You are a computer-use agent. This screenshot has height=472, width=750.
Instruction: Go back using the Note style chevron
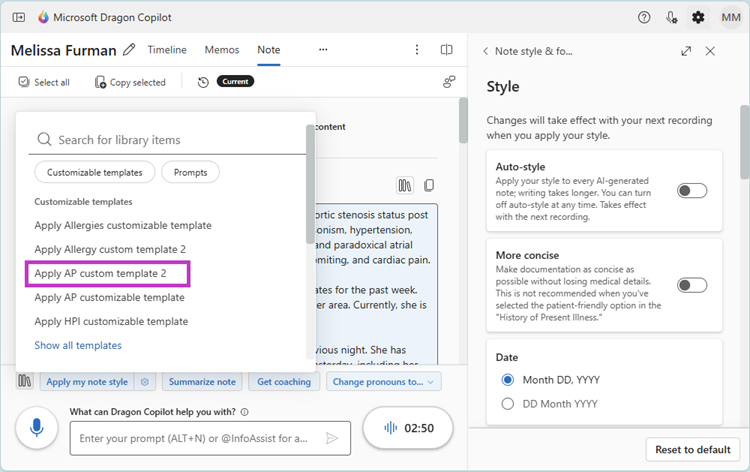tap(485, 51)
